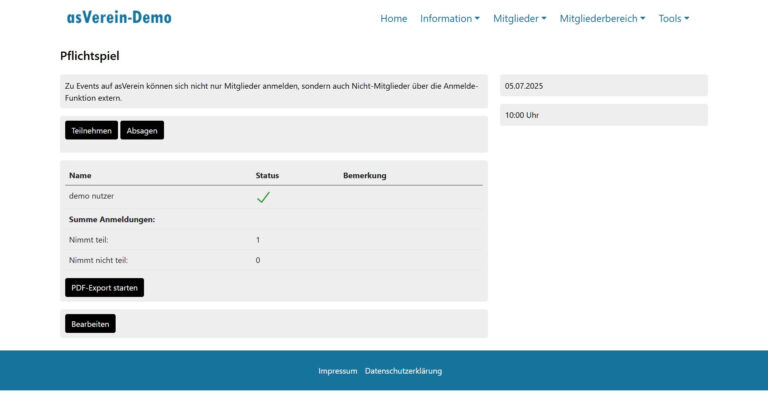Select the 'demo nutzer' table entry
The height and width of the screenshot is (396, 768).
(92, 196)
